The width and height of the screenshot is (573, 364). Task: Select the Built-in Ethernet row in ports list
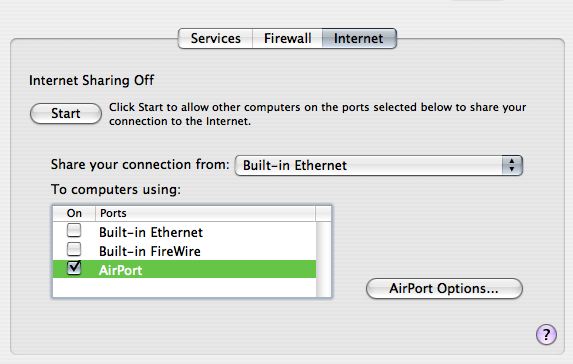tap(185, 232)
